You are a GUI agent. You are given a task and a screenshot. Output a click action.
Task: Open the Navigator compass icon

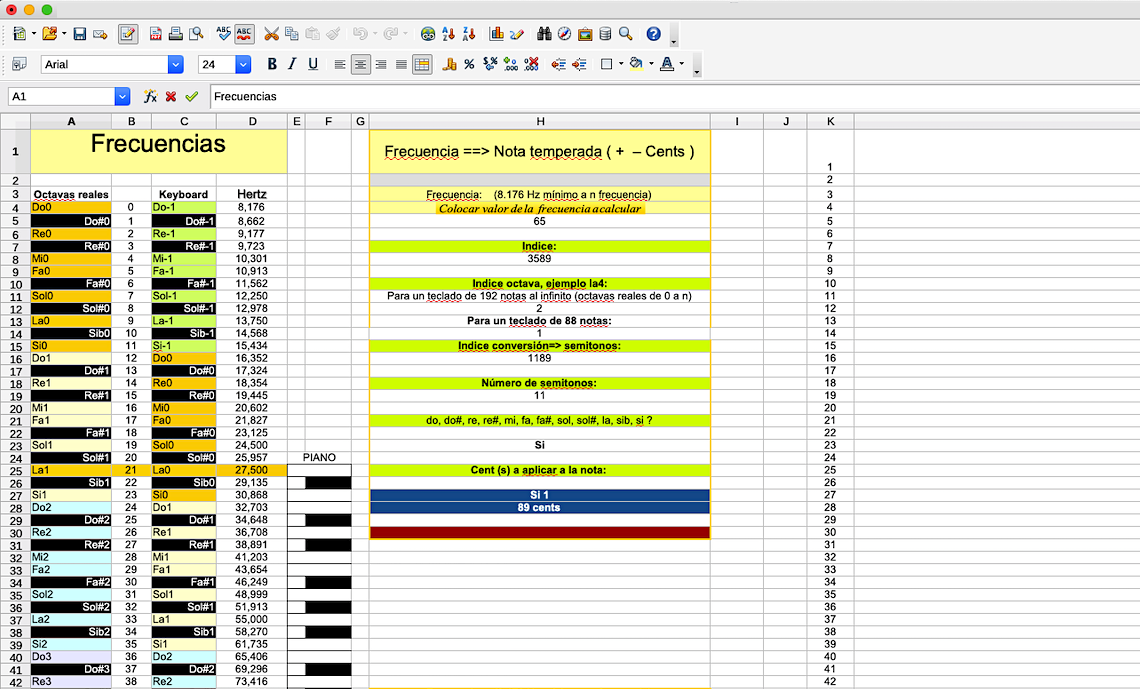click(565, 34)
